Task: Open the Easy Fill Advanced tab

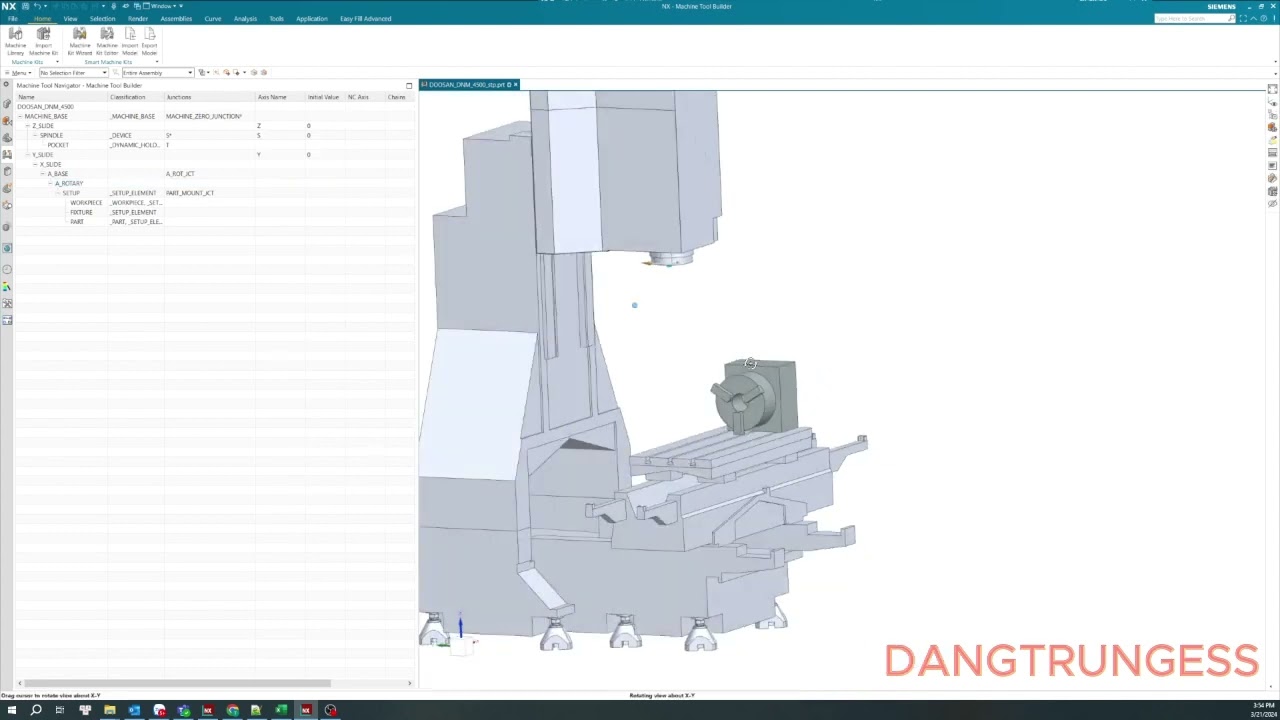Action: [x=366, y=19]
